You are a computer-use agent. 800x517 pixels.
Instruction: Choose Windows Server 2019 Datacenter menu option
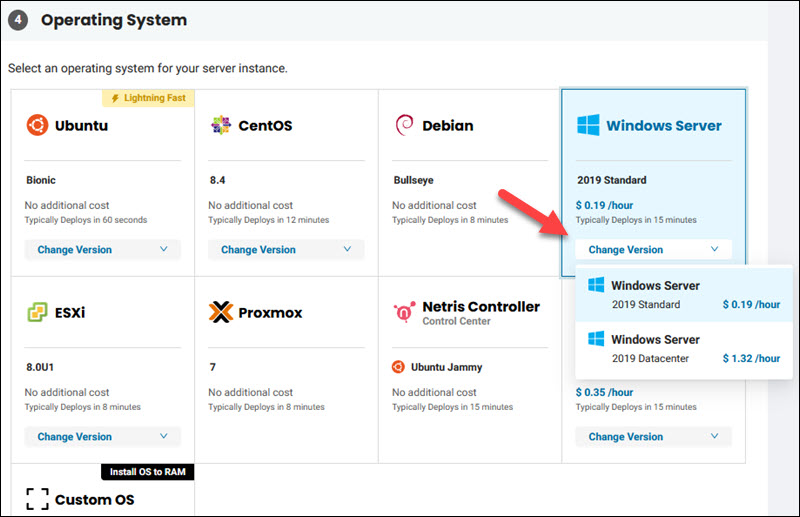[x=684, y=349]
